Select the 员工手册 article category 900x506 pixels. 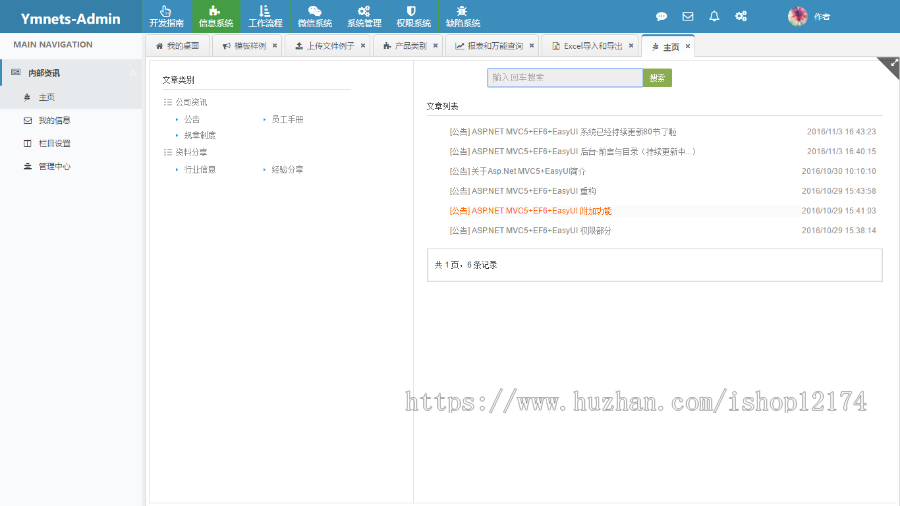point(287,119)
